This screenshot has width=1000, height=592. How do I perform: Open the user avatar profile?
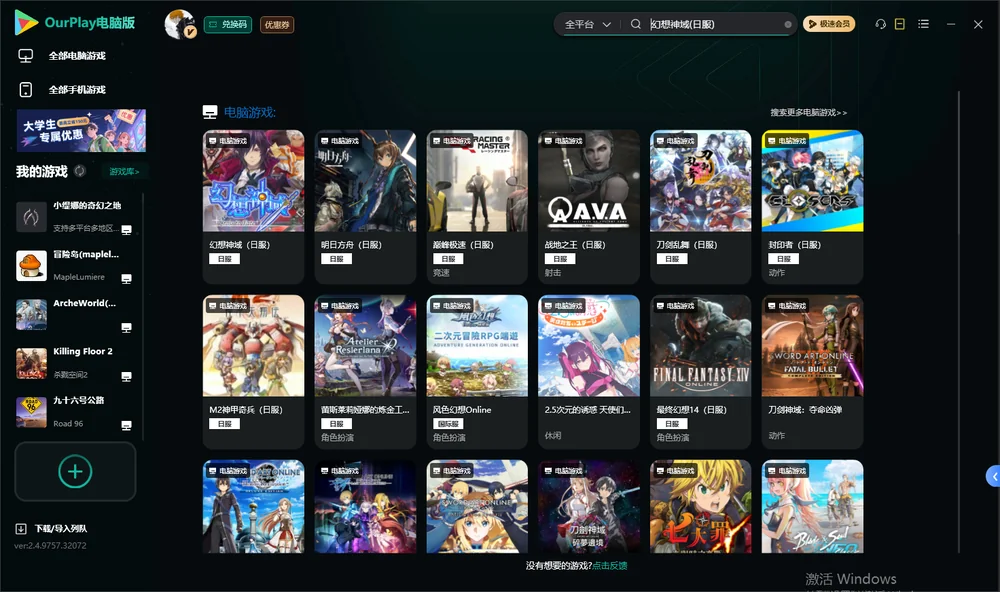pyautogui.click(x=179, y=24)
